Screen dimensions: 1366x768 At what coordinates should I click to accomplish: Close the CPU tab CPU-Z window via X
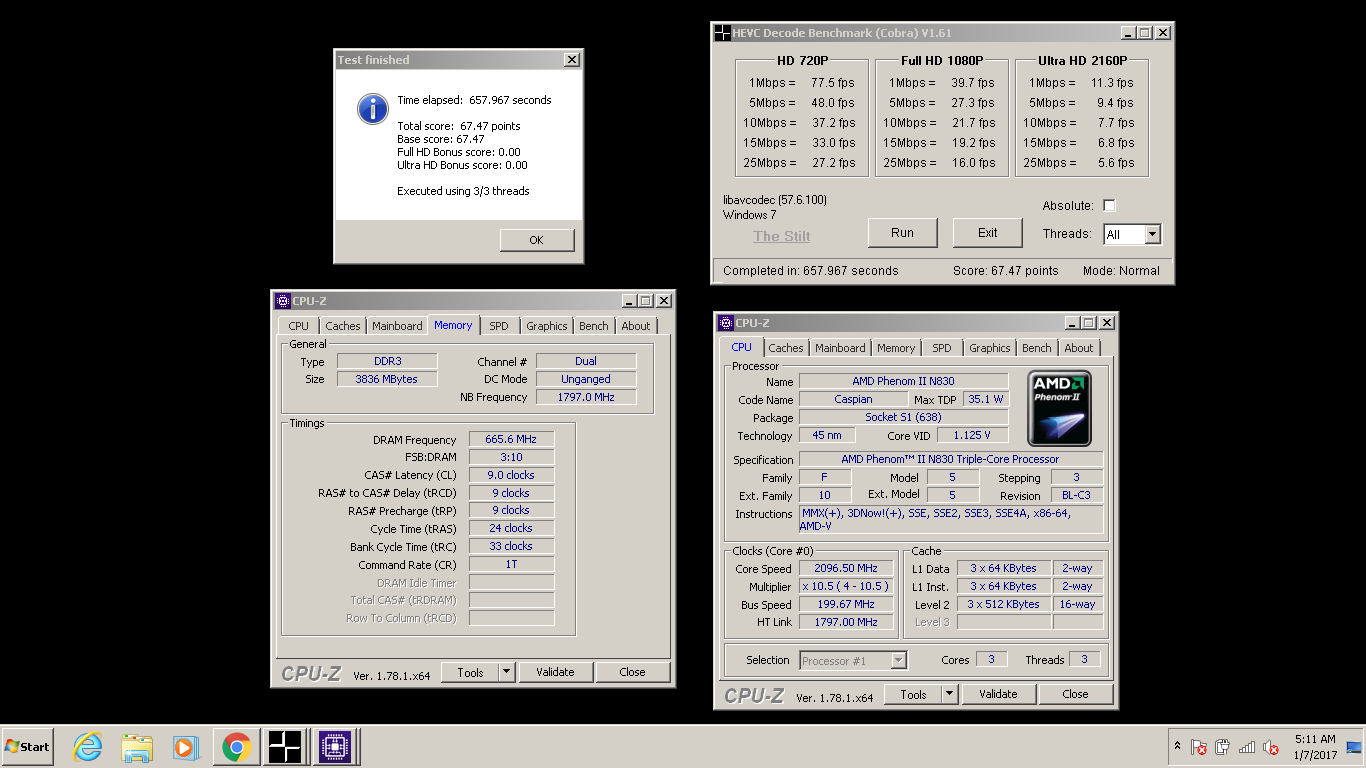point(1106,323)
